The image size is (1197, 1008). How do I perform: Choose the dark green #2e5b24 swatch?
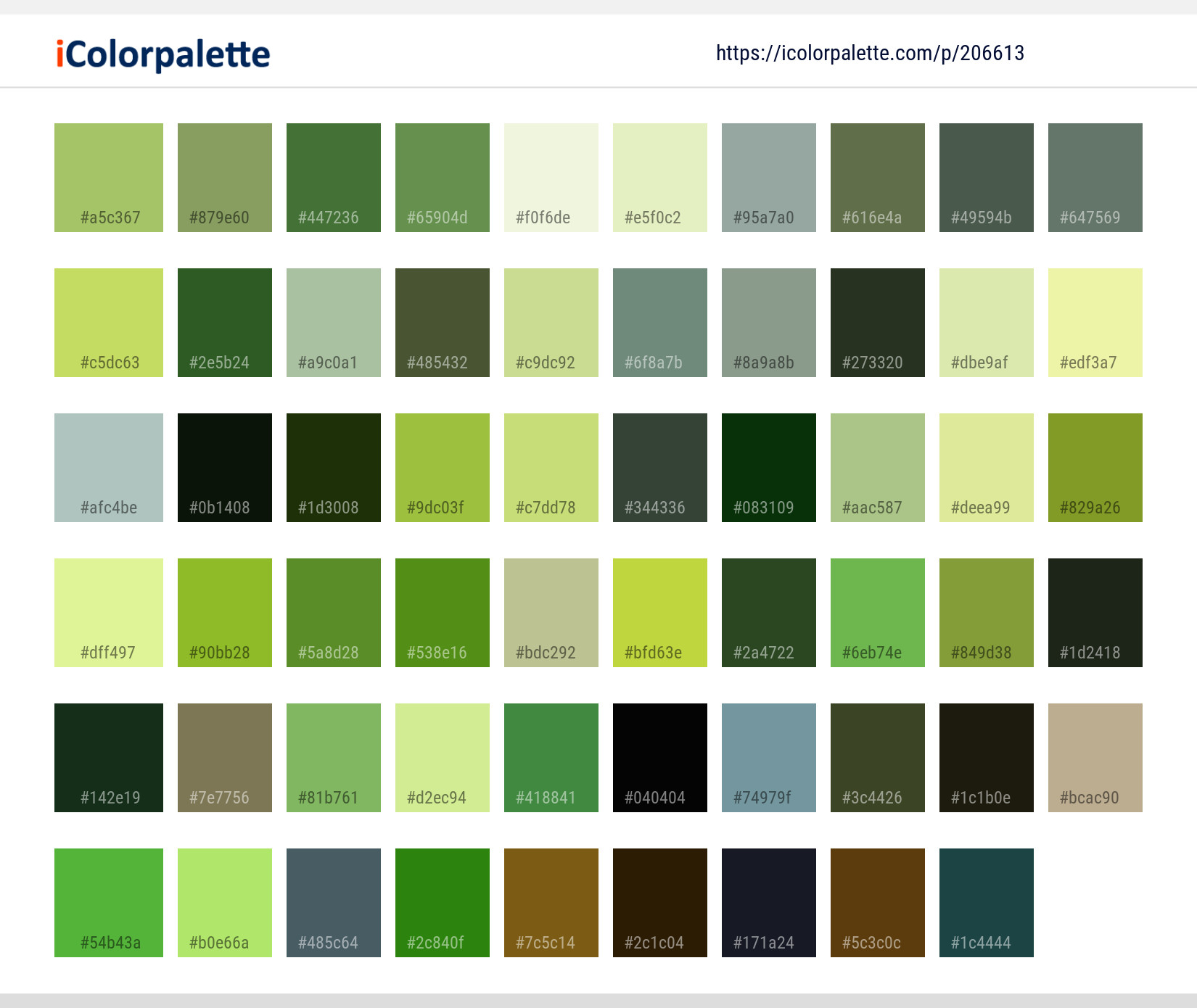pyautogui.click(x=225, y=323)
